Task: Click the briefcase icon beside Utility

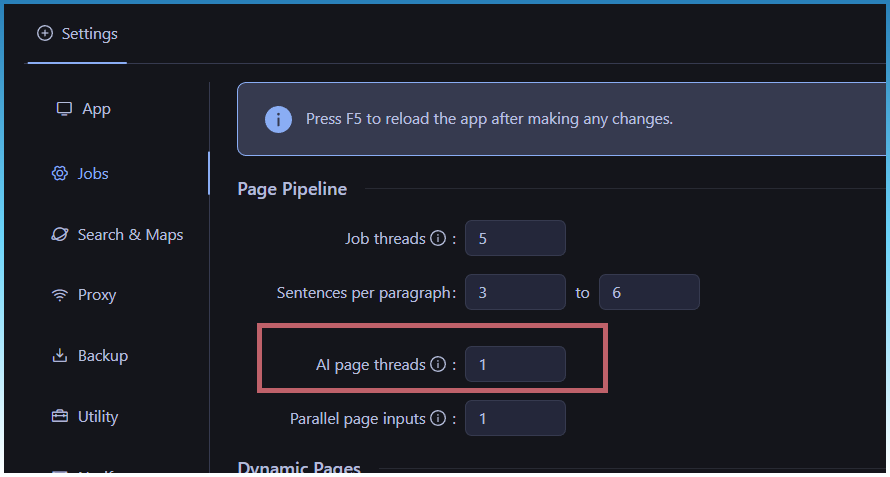Action: 60,417
